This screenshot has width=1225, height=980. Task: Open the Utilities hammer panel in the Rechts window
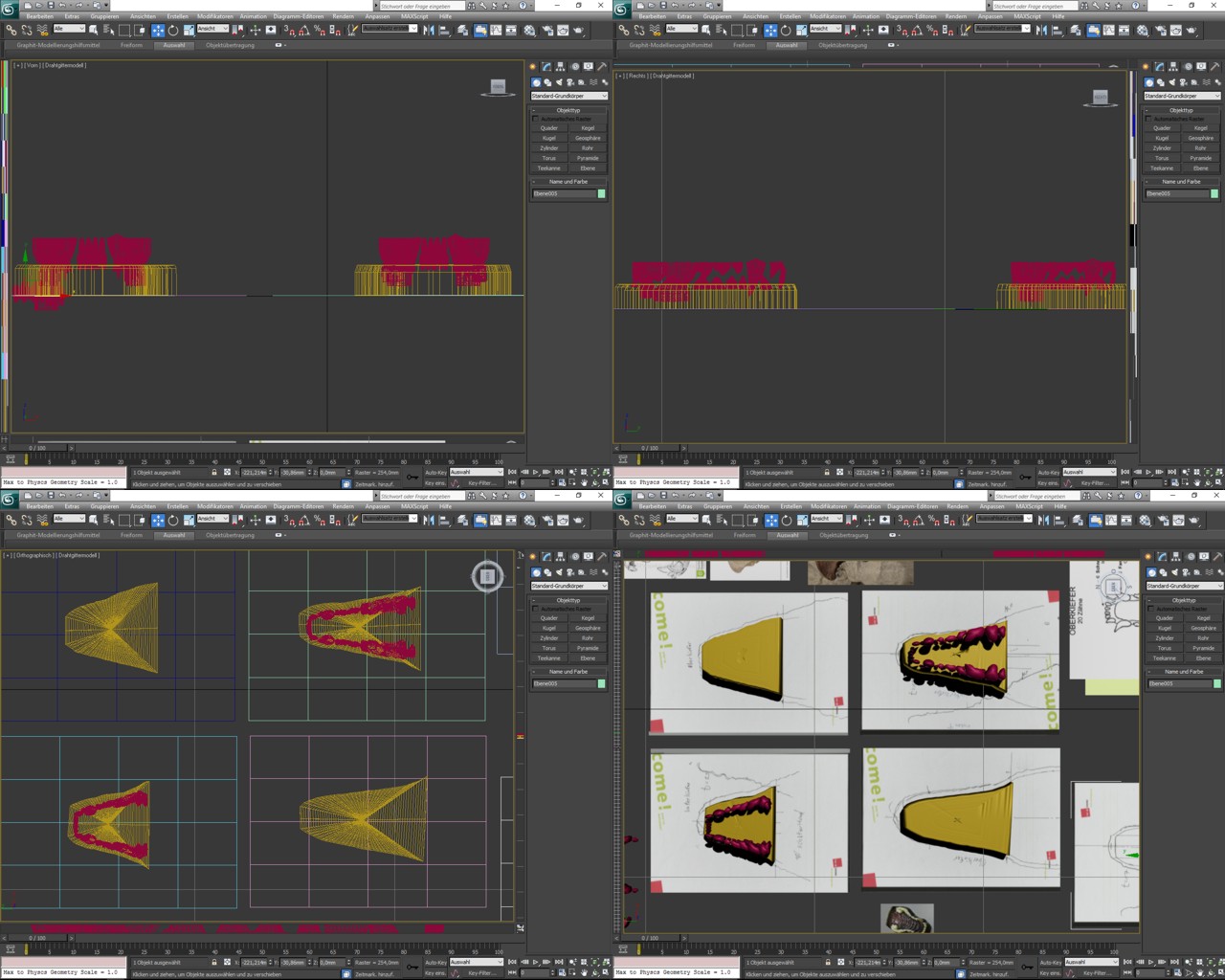[1214, 67]
